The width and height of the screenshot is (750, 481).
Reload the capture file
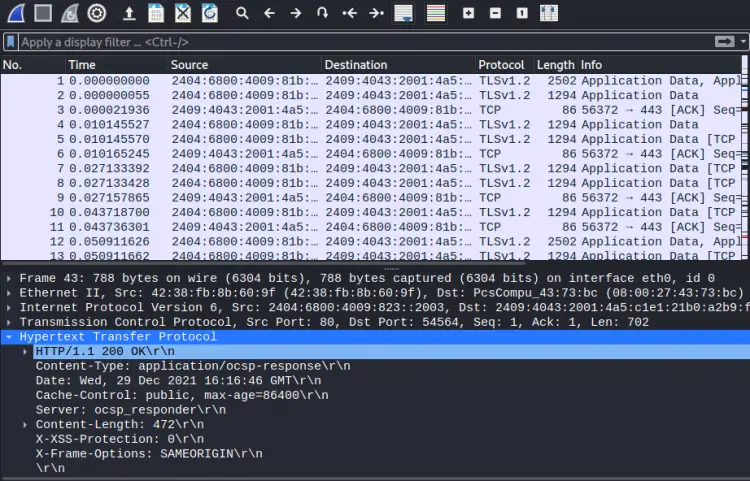(210, 13)
